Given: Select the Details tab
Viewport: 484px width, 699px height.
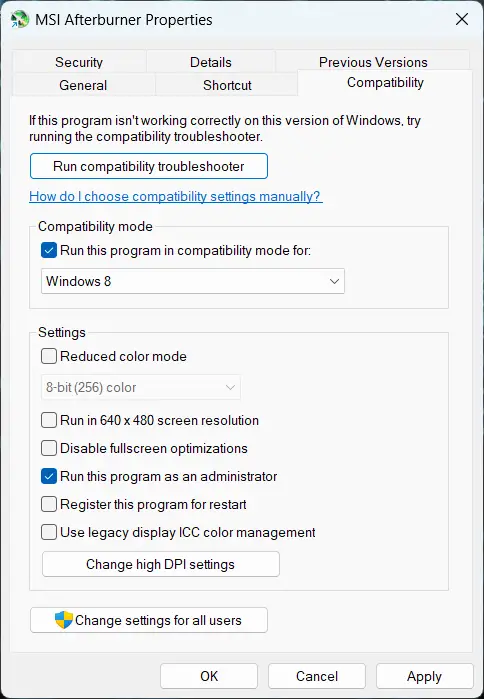Looking at the screenshot, I should click(210, 62).
